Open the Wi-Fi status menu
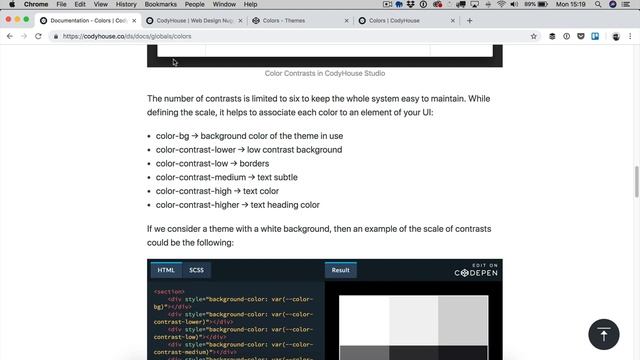 tap(501, 4)
